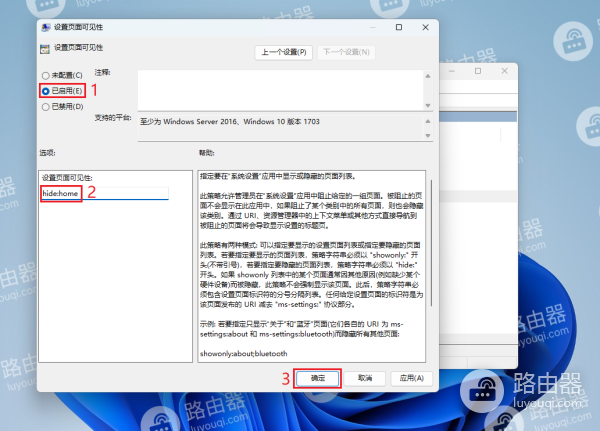Click the 确定 button
The width and height of the screenshot is (600, 431).
(x=318, y=378)
